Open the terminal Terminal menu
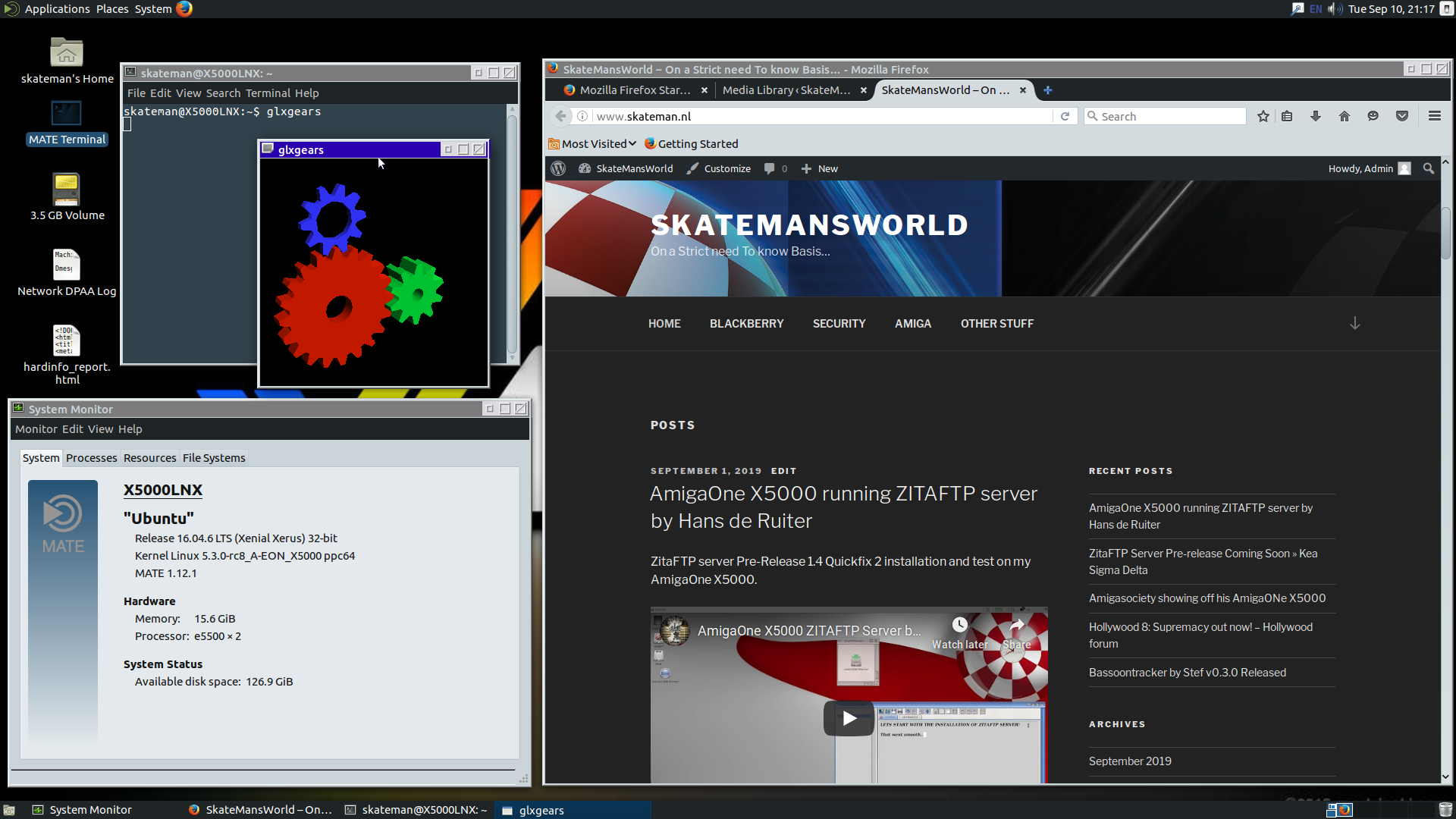 tap(268, 93)
